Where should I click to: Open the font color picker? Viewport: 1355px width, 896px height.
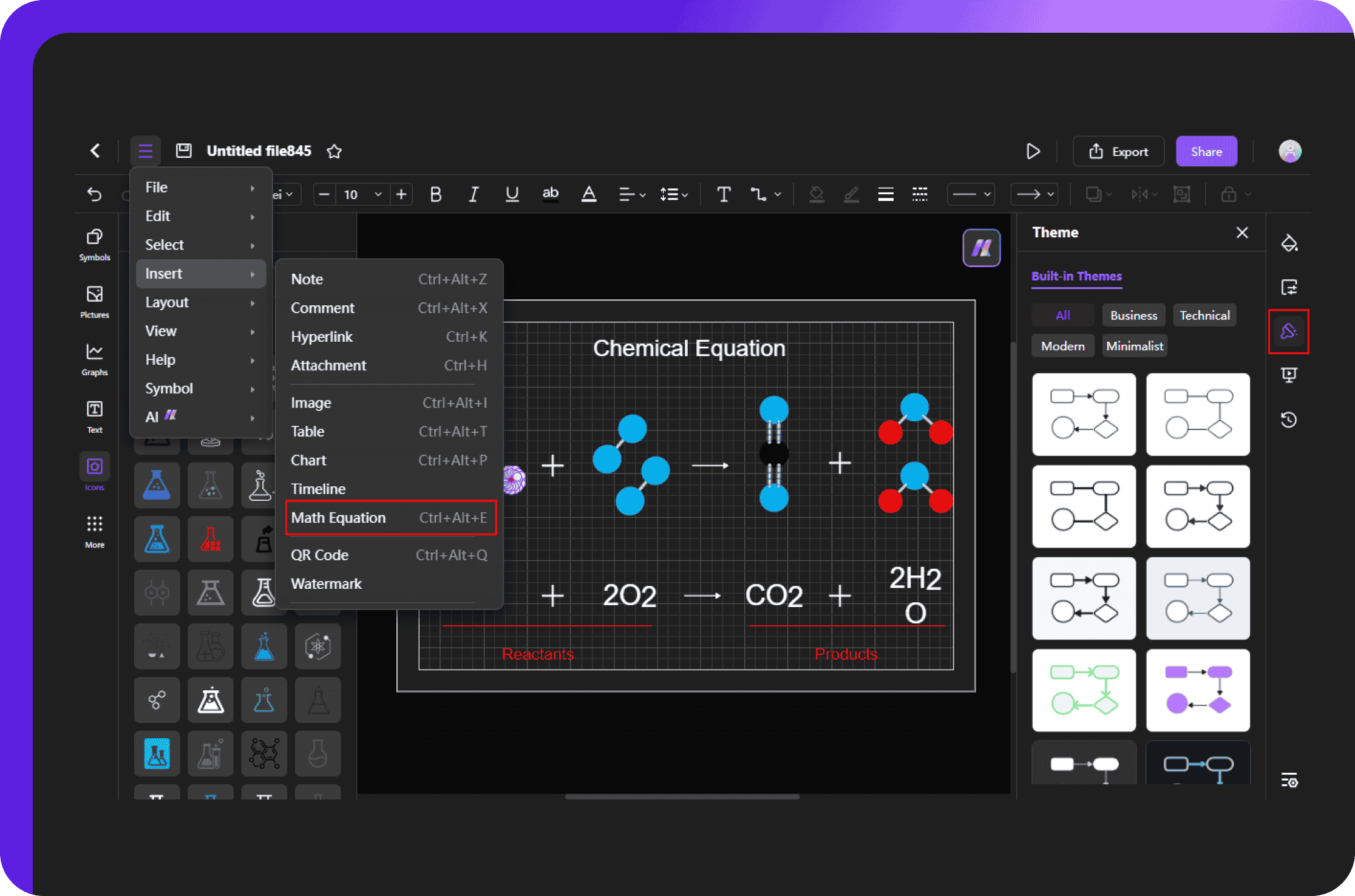(589, 194)
